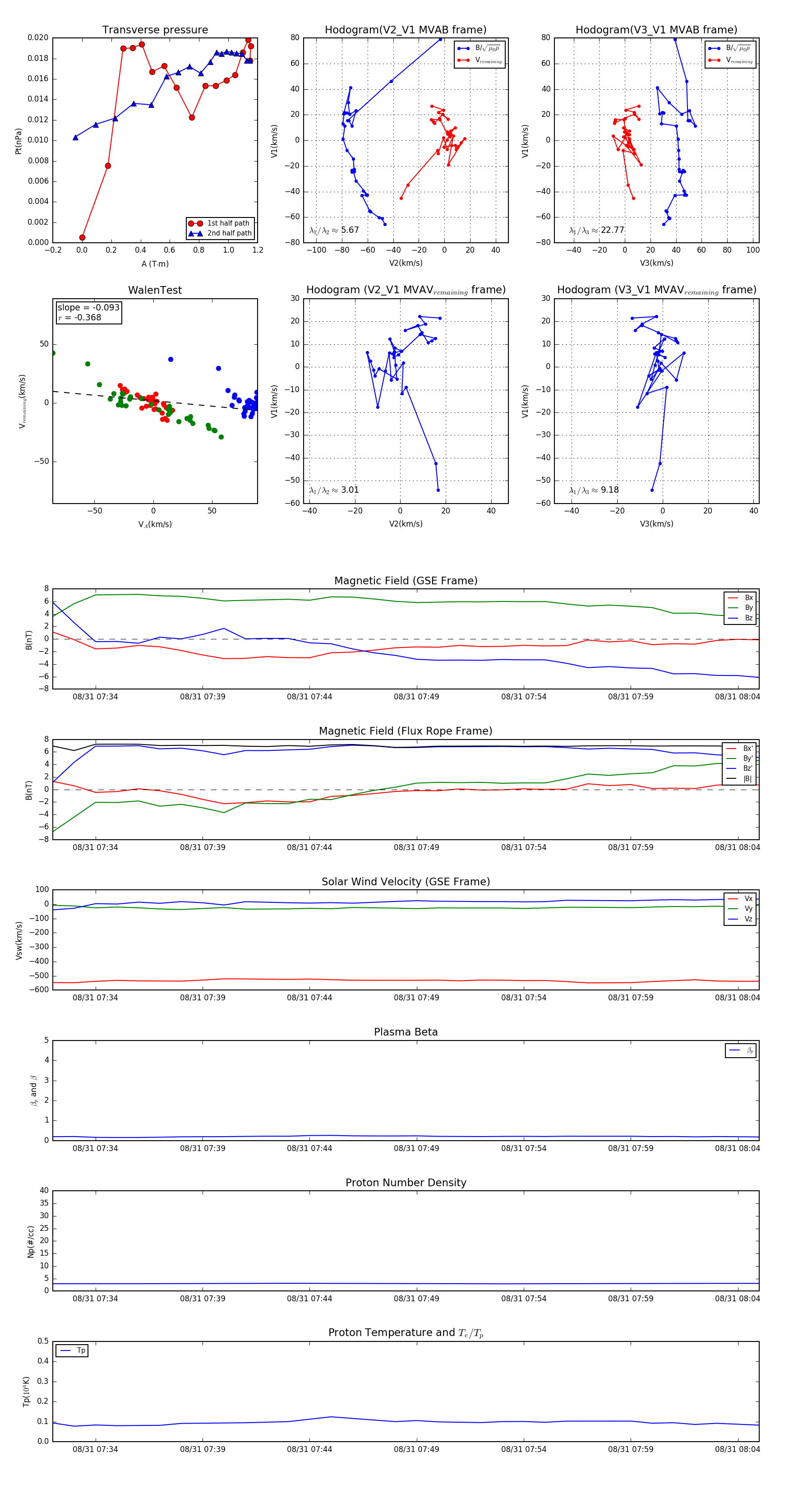Click the B/√(μ0ρ) legend entry in V2_V1 MVAB hodogram

pos(479,49)
